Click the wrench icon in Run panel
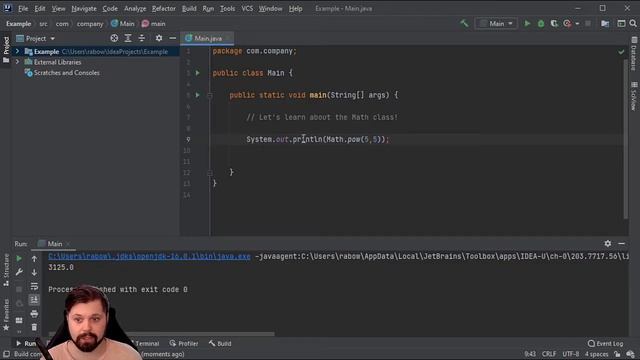 (19, 272)
